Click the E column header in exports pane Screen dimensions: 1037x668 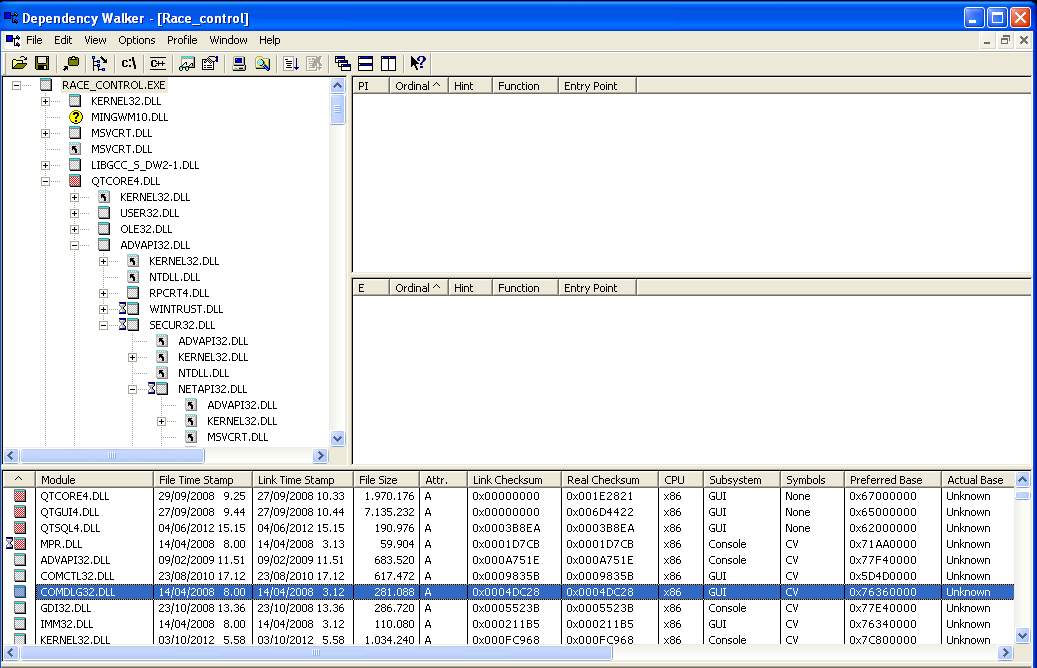[x=371, y=288]
